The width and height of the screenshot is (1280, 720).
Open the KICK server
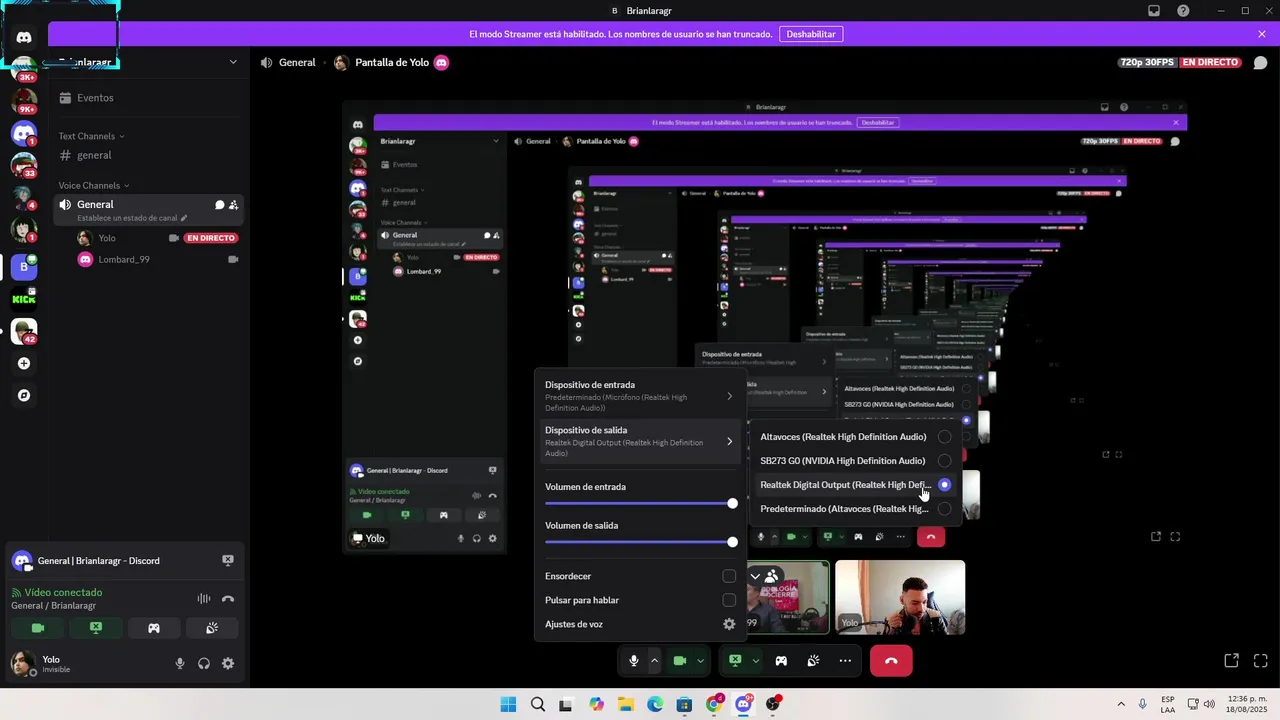point(24,298)
